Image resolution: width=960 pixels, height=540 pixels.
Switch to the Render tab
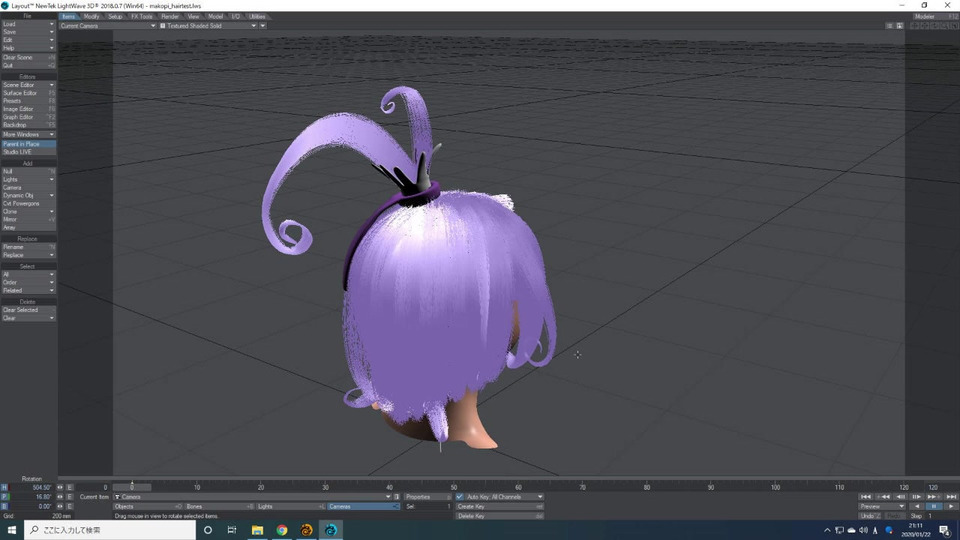tap(170, 17)
